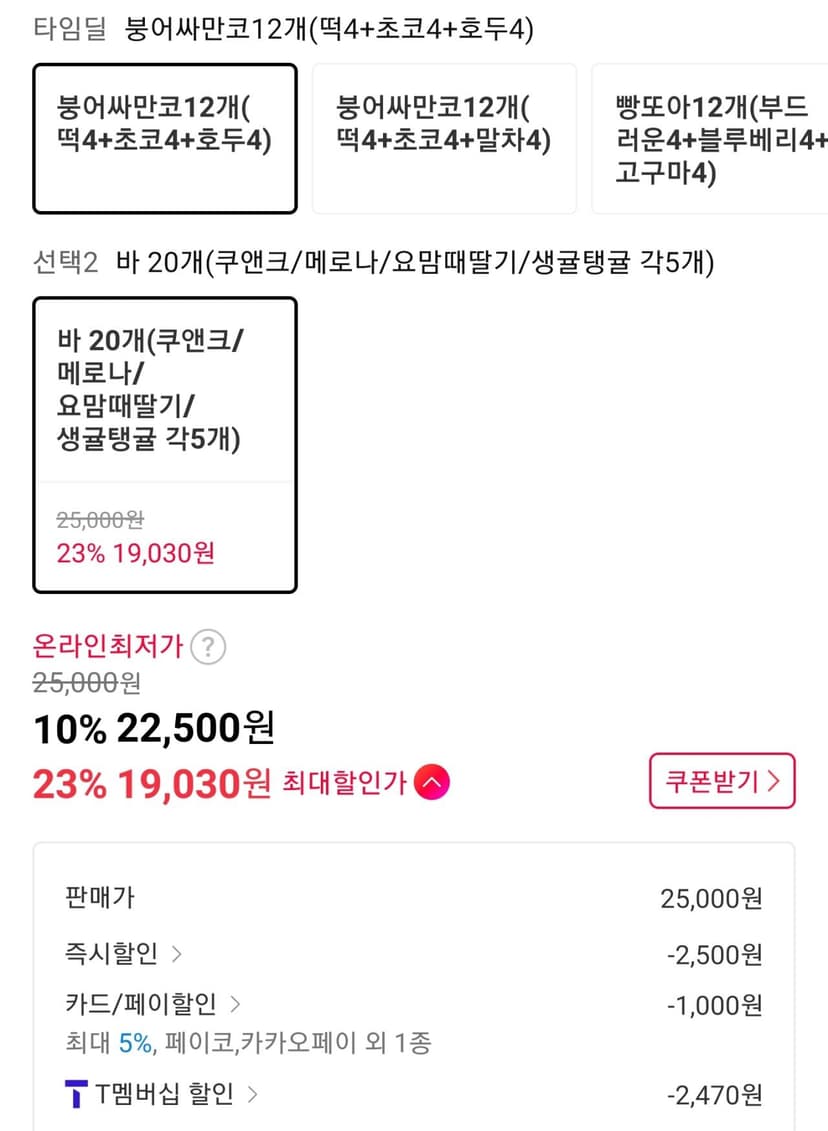The image size is (828, 1131).
Task: Open the chevron beside 카드/페이할인
Action: 234,1003
